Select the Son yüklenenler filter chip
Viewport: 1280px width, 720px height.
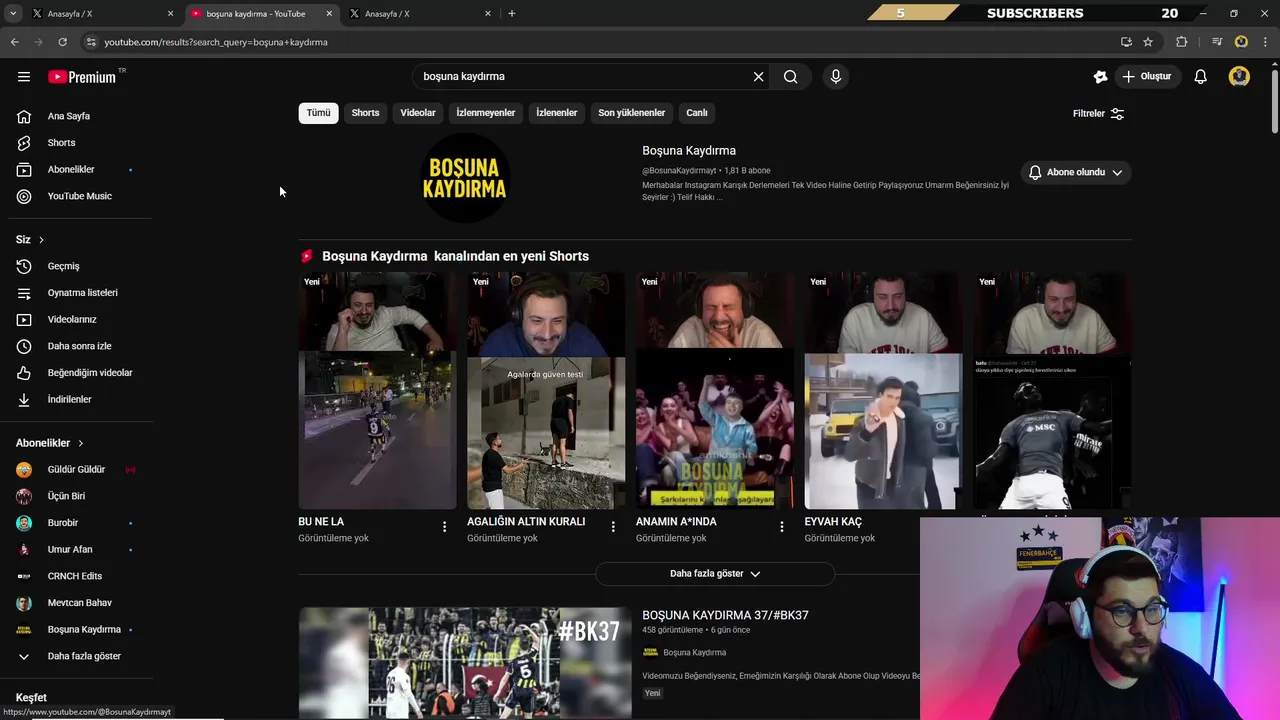pyautogui.click(x=631, y=113)
